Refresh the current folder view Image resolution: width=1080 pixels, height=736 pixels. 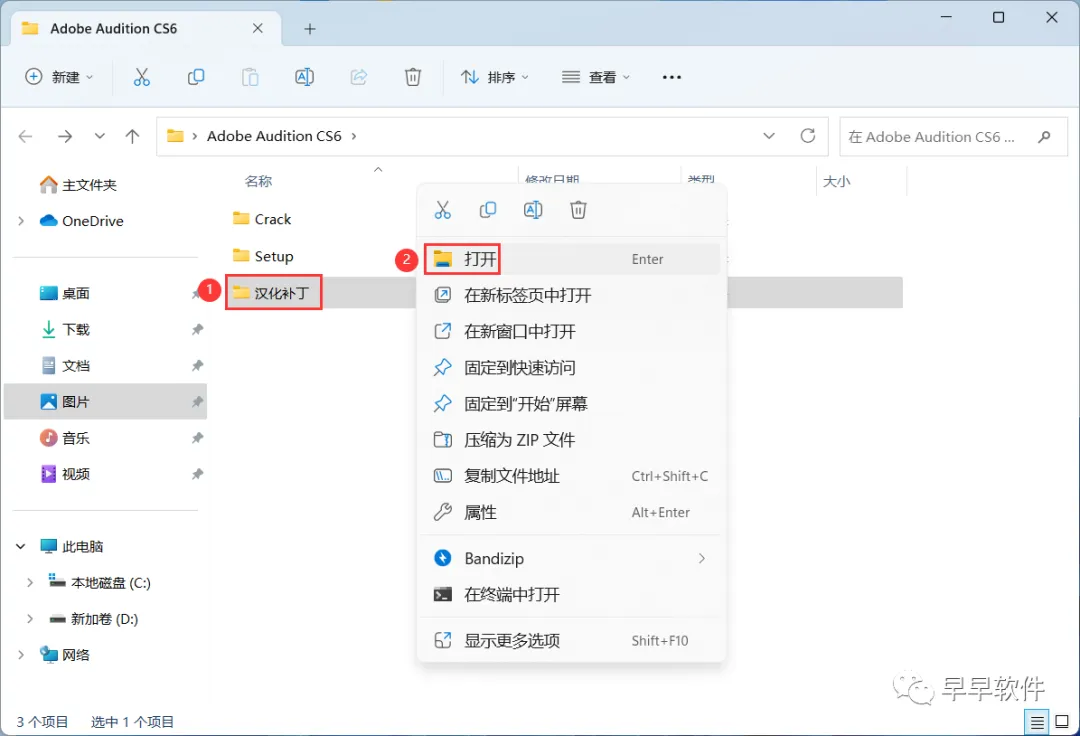point(808,136)
